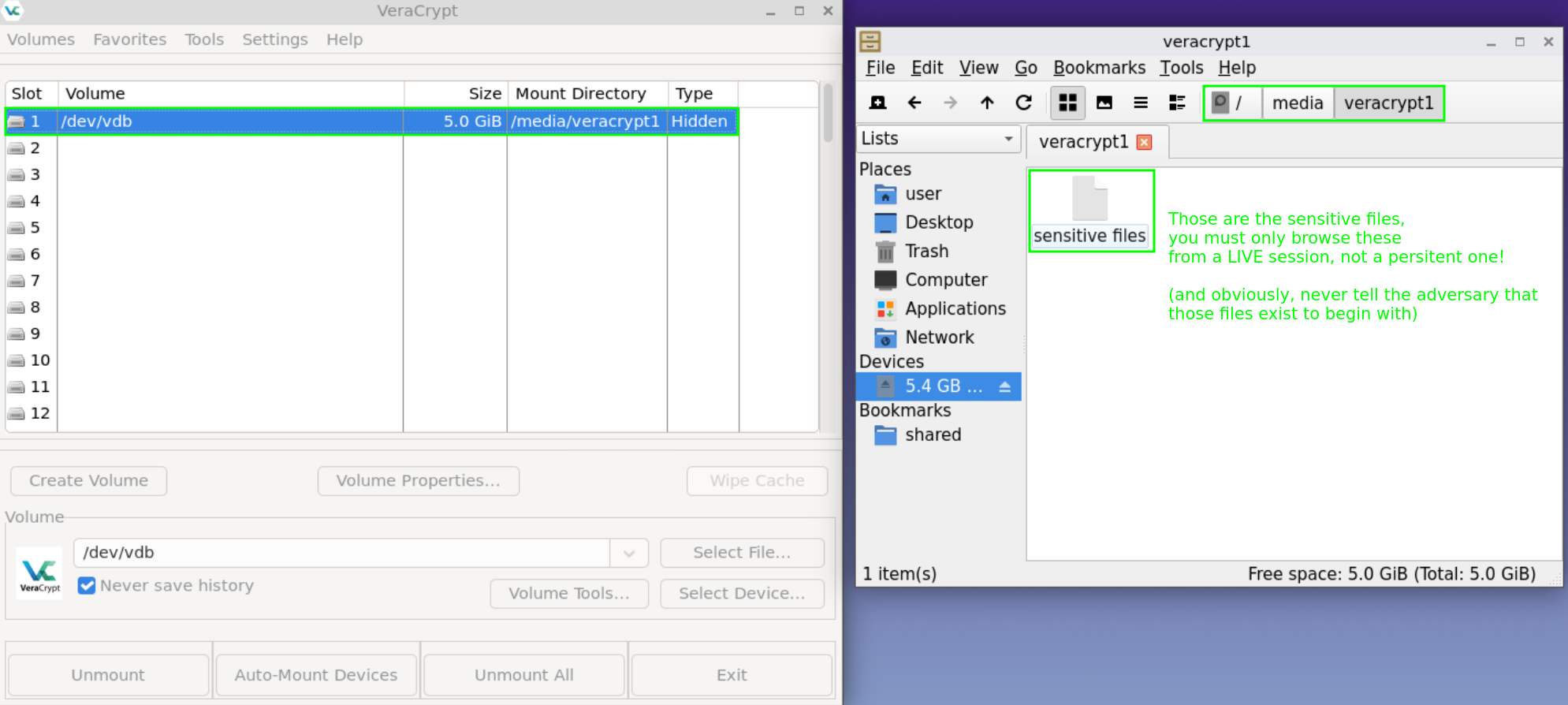
Task: Go forward in veracrypt1 file manager
Action: [951, 103]
